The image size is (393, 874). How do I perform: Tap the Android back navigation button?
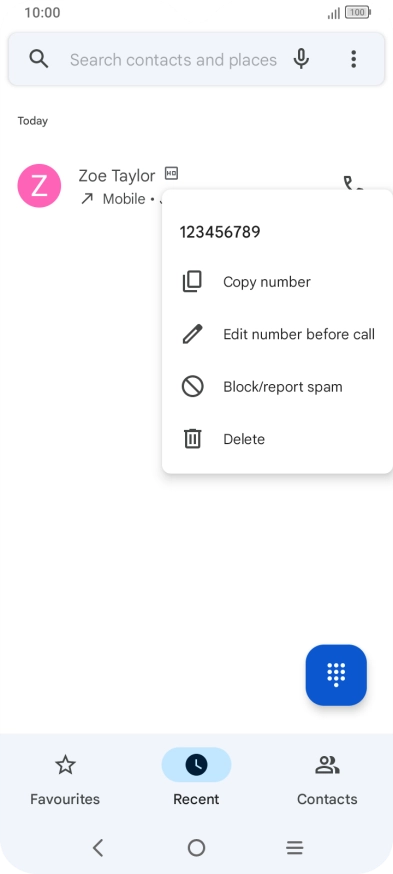click(x=98, y=848)
